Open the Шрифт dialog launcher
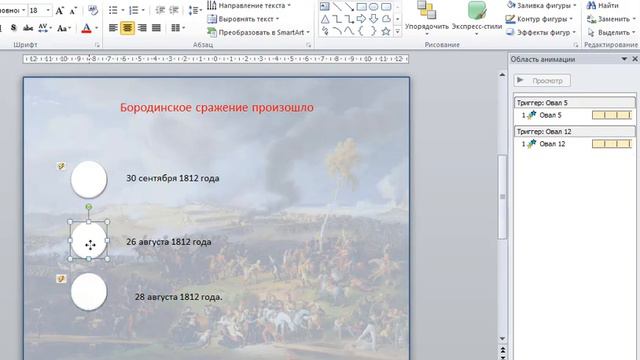This screenshot has width=640, height=360. click(x=97, y=45)
